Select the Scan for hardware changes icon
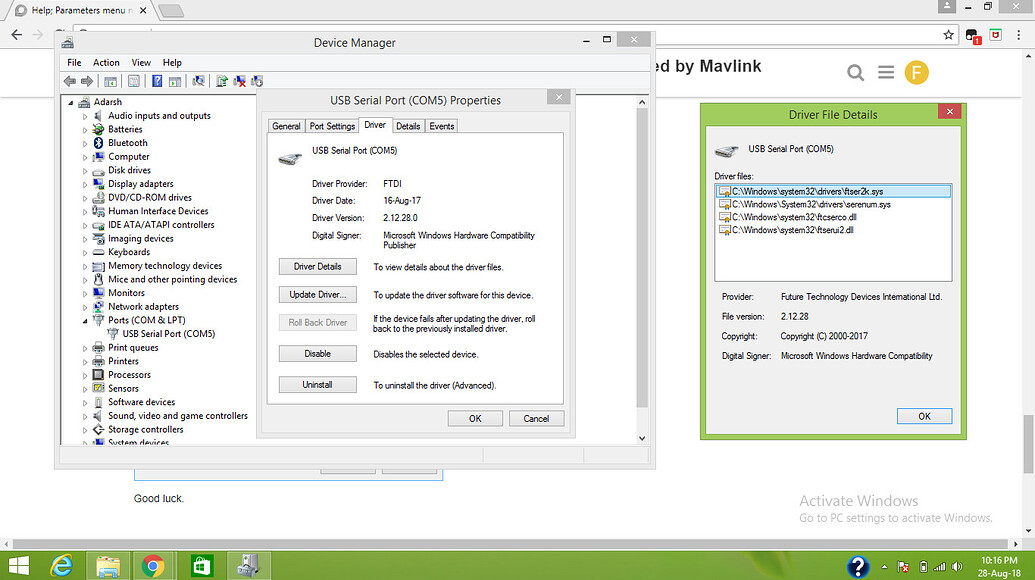Screen dimensions: 1035x580 coord(199,81)
